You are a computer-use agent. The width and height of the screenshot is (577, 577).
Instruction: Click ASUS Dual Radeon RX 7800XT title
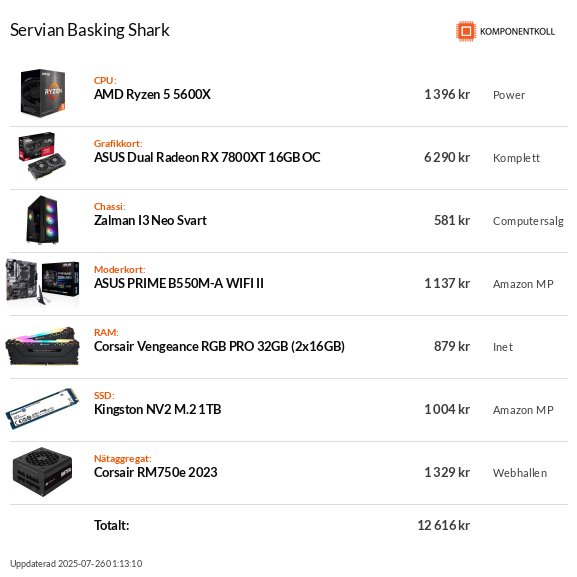pos(207,157)
